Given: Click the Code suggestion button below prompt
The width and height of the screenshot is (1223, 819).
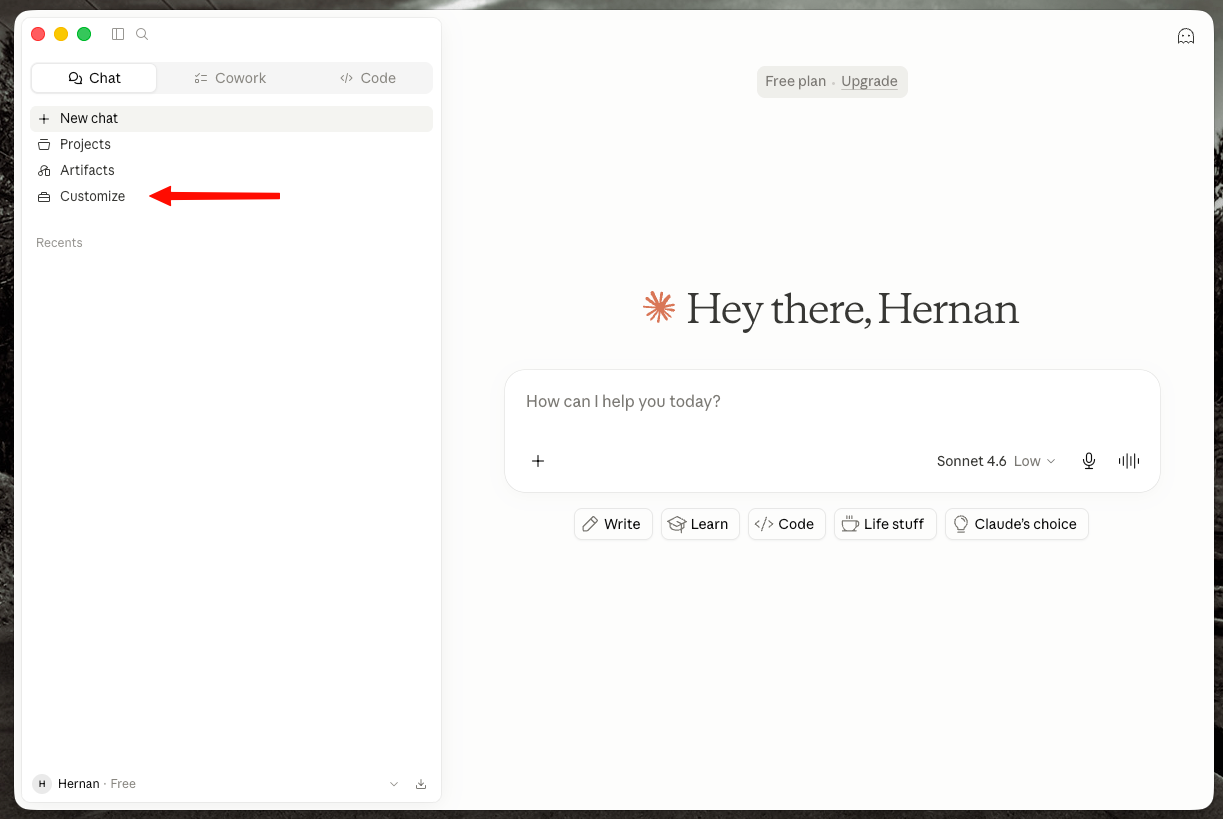Looking at the screenshot, I should [x=787, y=524].
